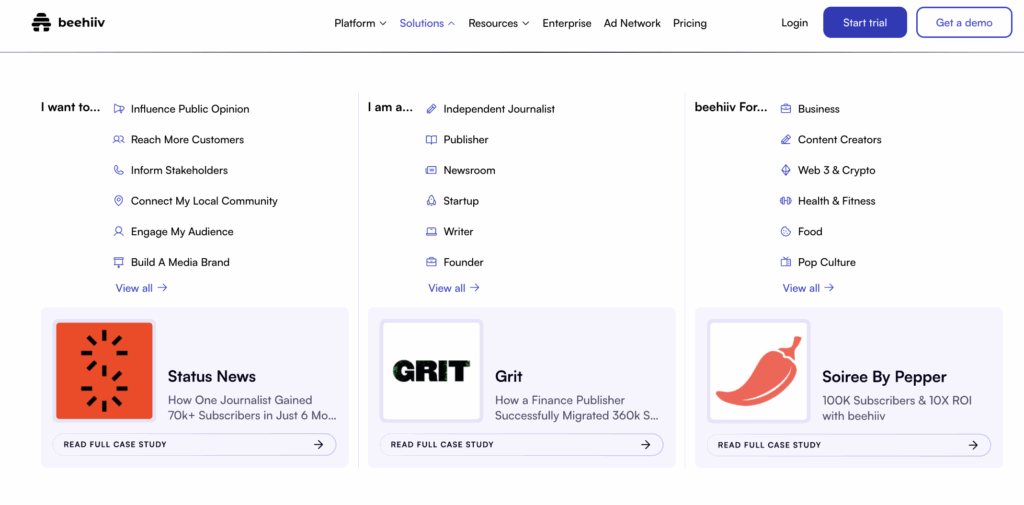Click the beehiiv logo icon
Viewport: 1024px width, 505px height.
click(41, 22)
